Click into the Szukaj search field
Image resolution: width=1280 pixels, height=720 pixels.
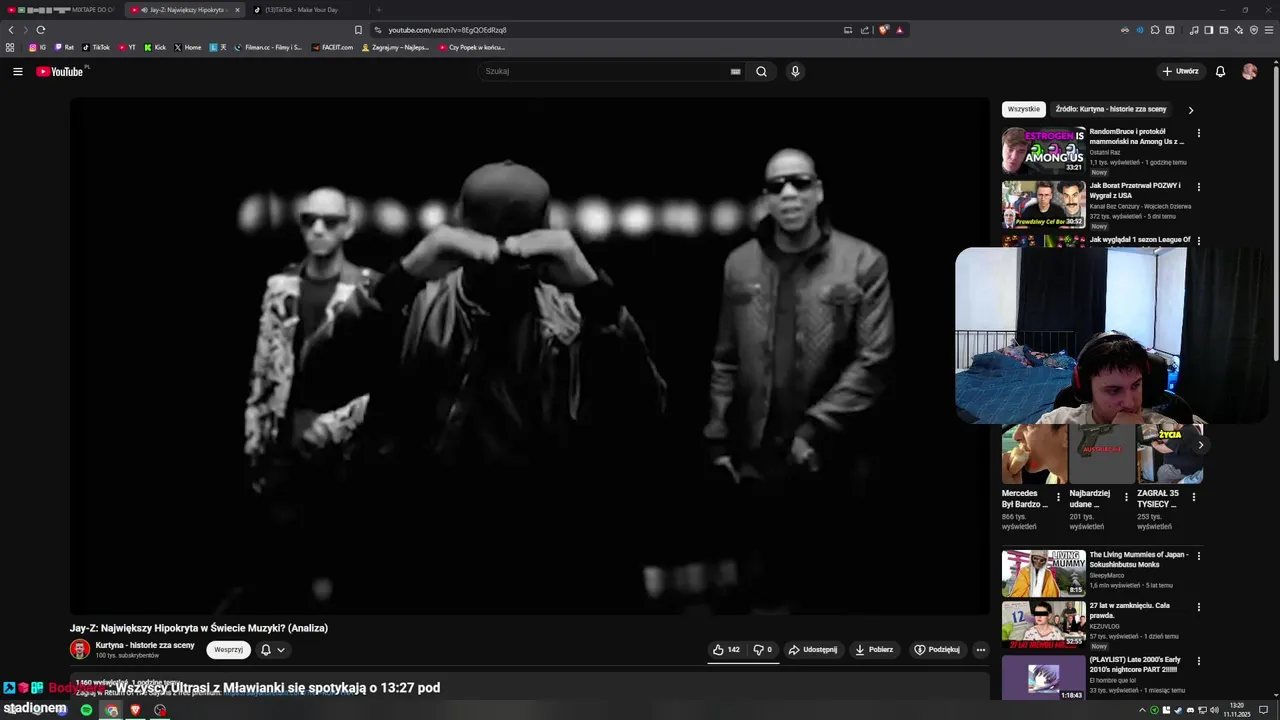pos(605,71)
